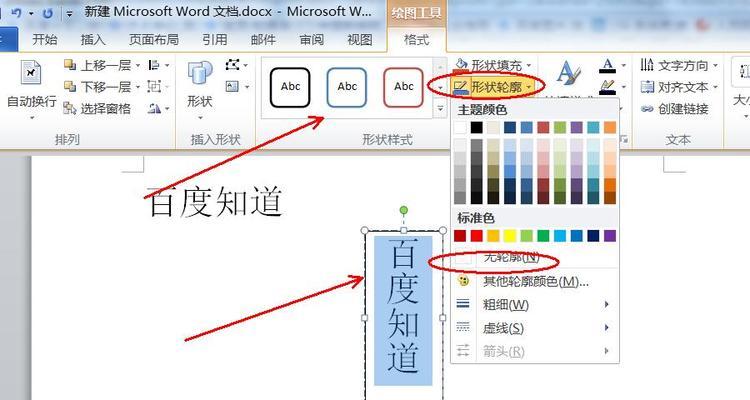This screenshot has height=400, width=750.
Task: Open the 审阅 tab
Action: pyautogui.click(x=311, y=40)
